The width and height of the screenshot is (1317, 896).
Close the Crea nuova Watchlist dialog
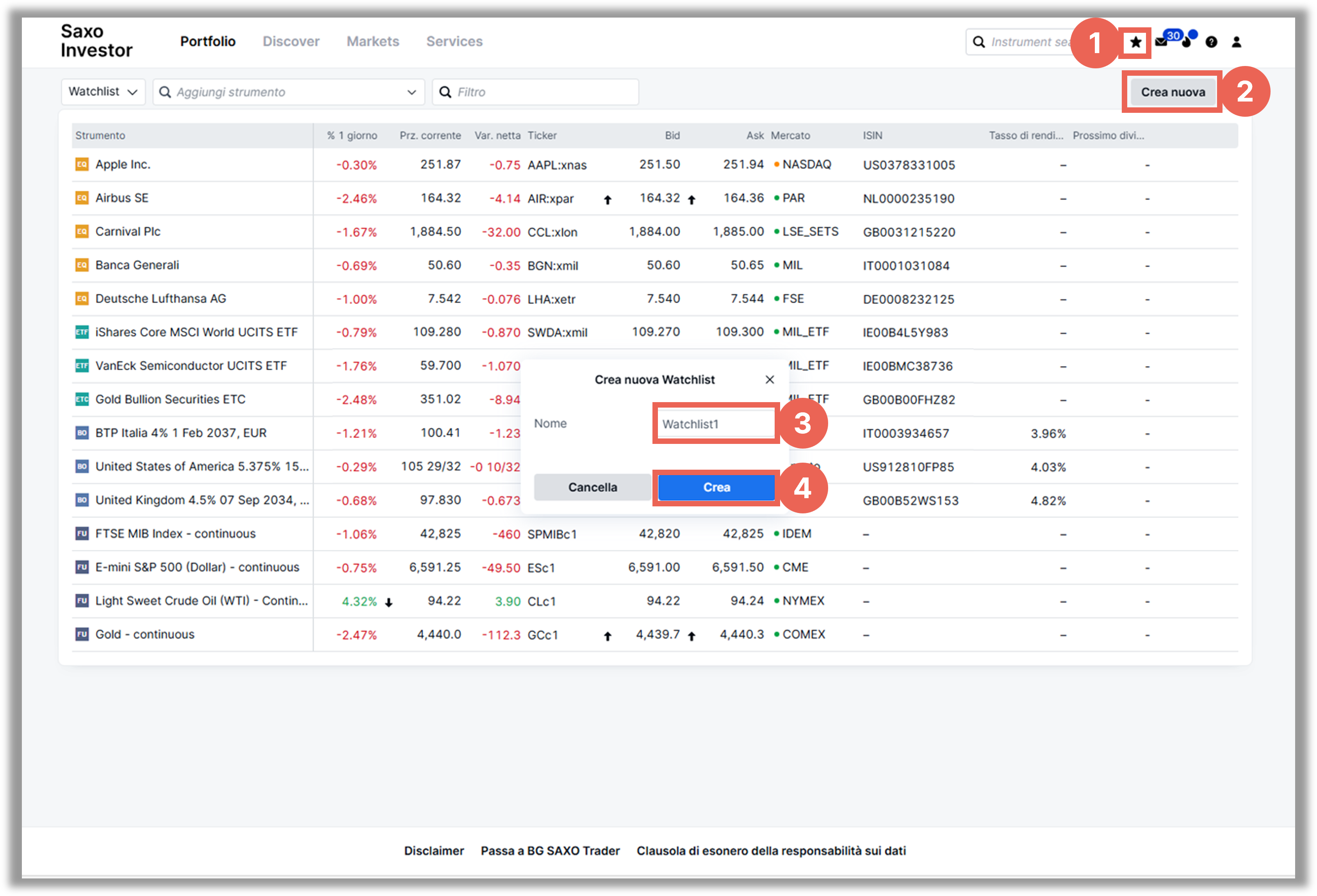[x=770, y=380]
